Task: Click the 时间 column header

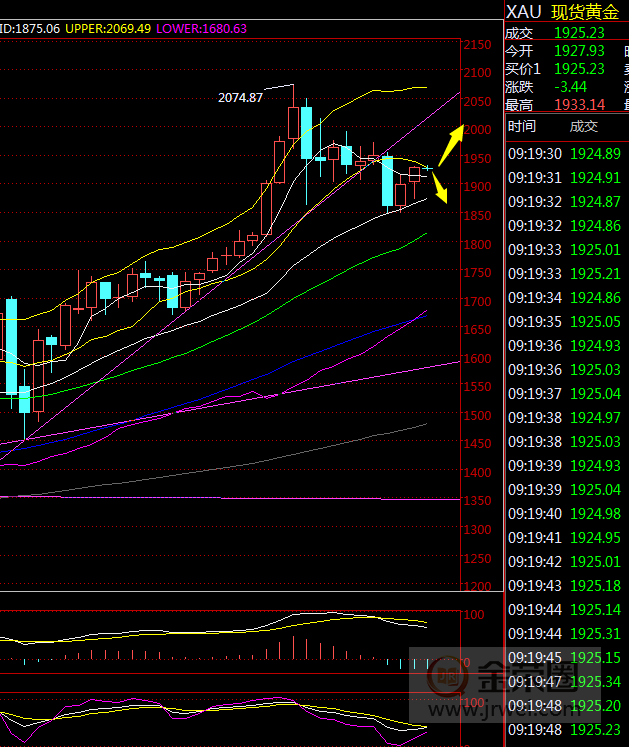Action: point(521,126)
